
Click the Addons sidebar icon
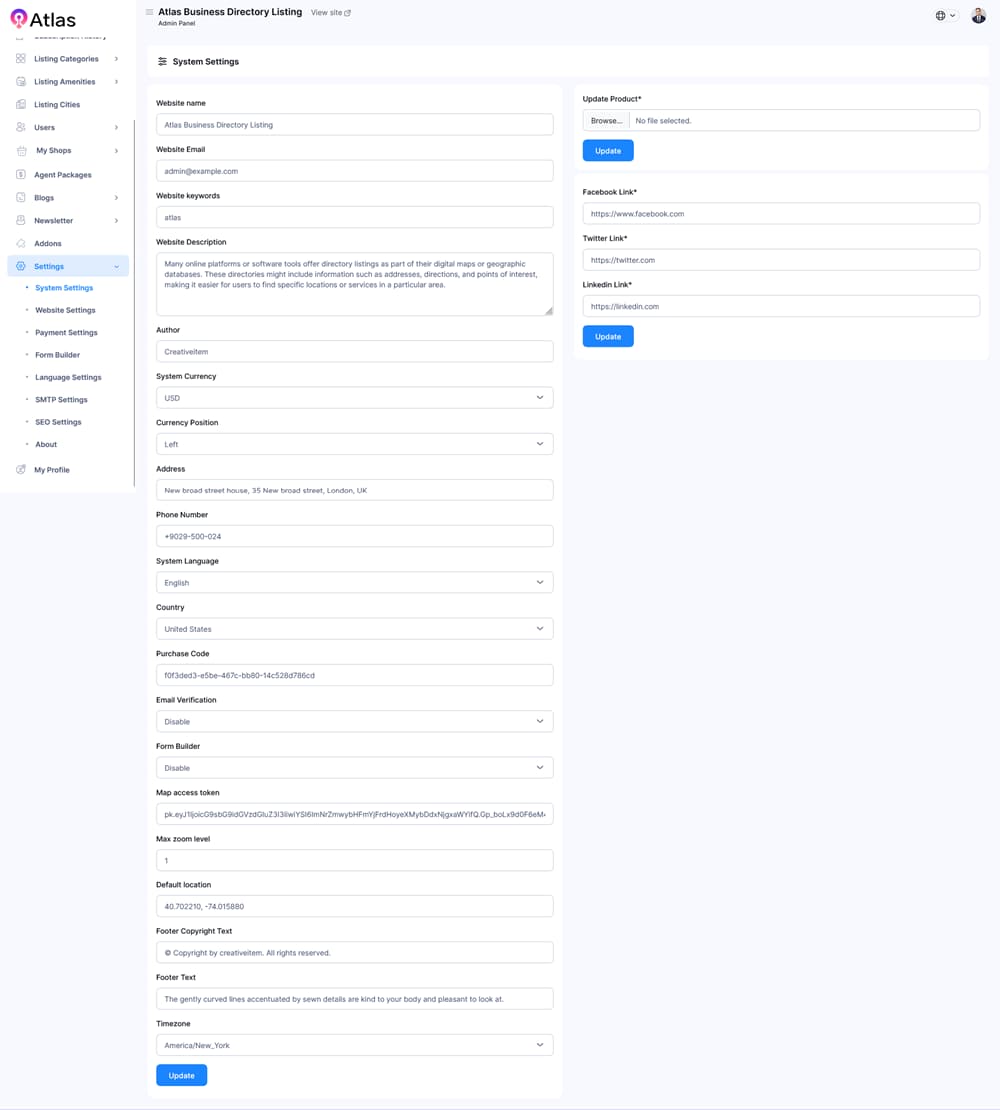pos(21,244)
